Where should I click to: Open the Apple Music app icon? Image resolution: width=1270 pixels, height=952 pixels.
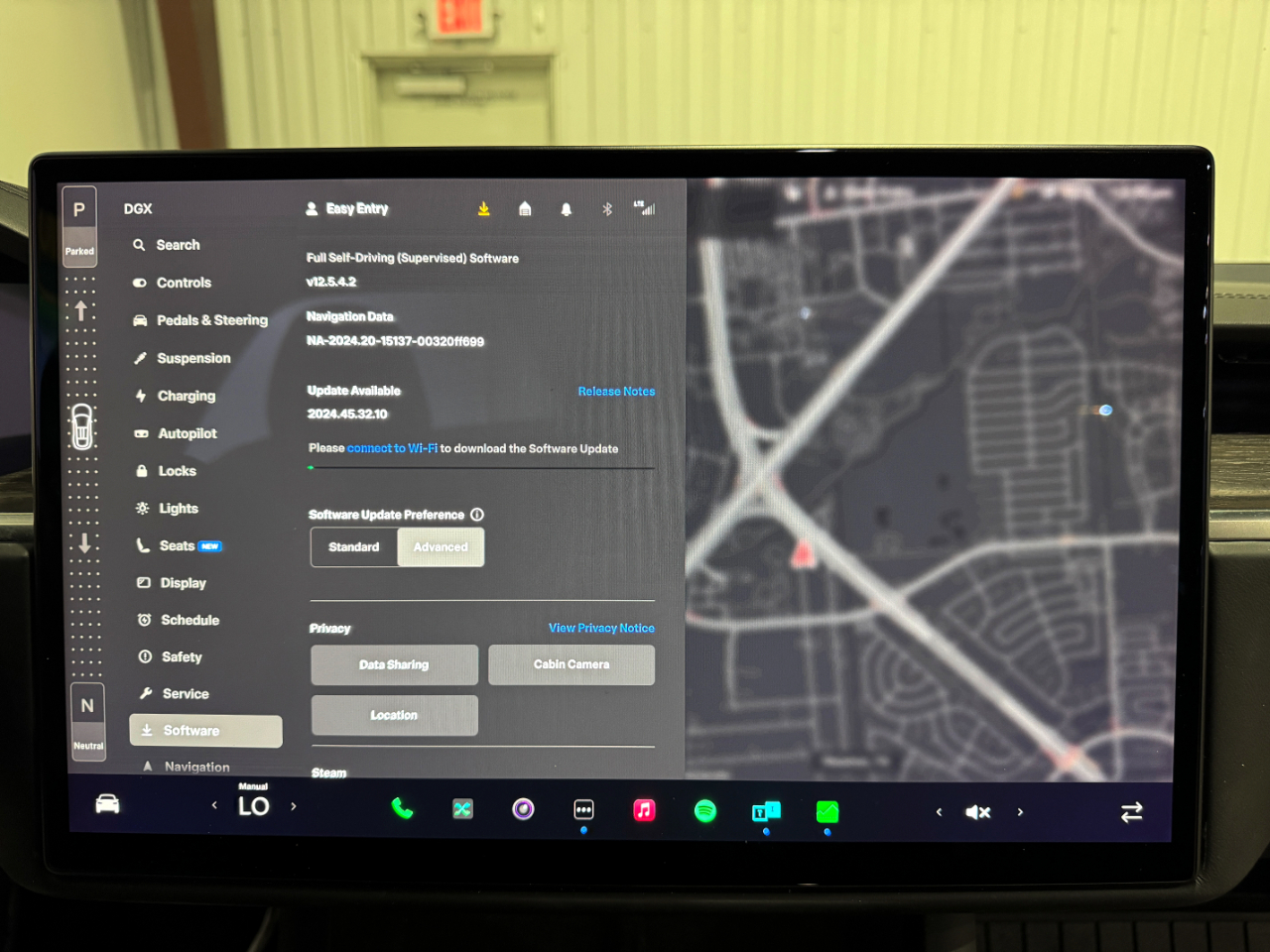point(644,810)
